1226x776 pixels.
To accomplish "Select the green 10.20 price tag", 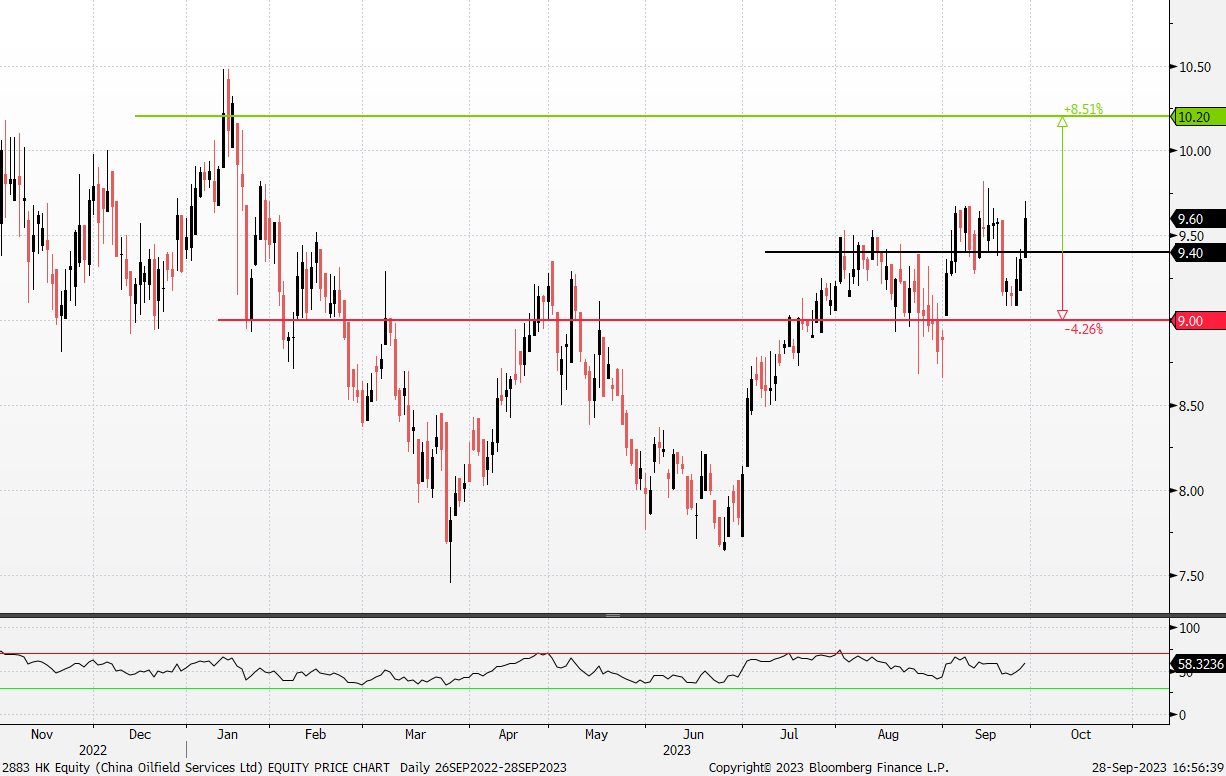I will tap(1194, 117).
